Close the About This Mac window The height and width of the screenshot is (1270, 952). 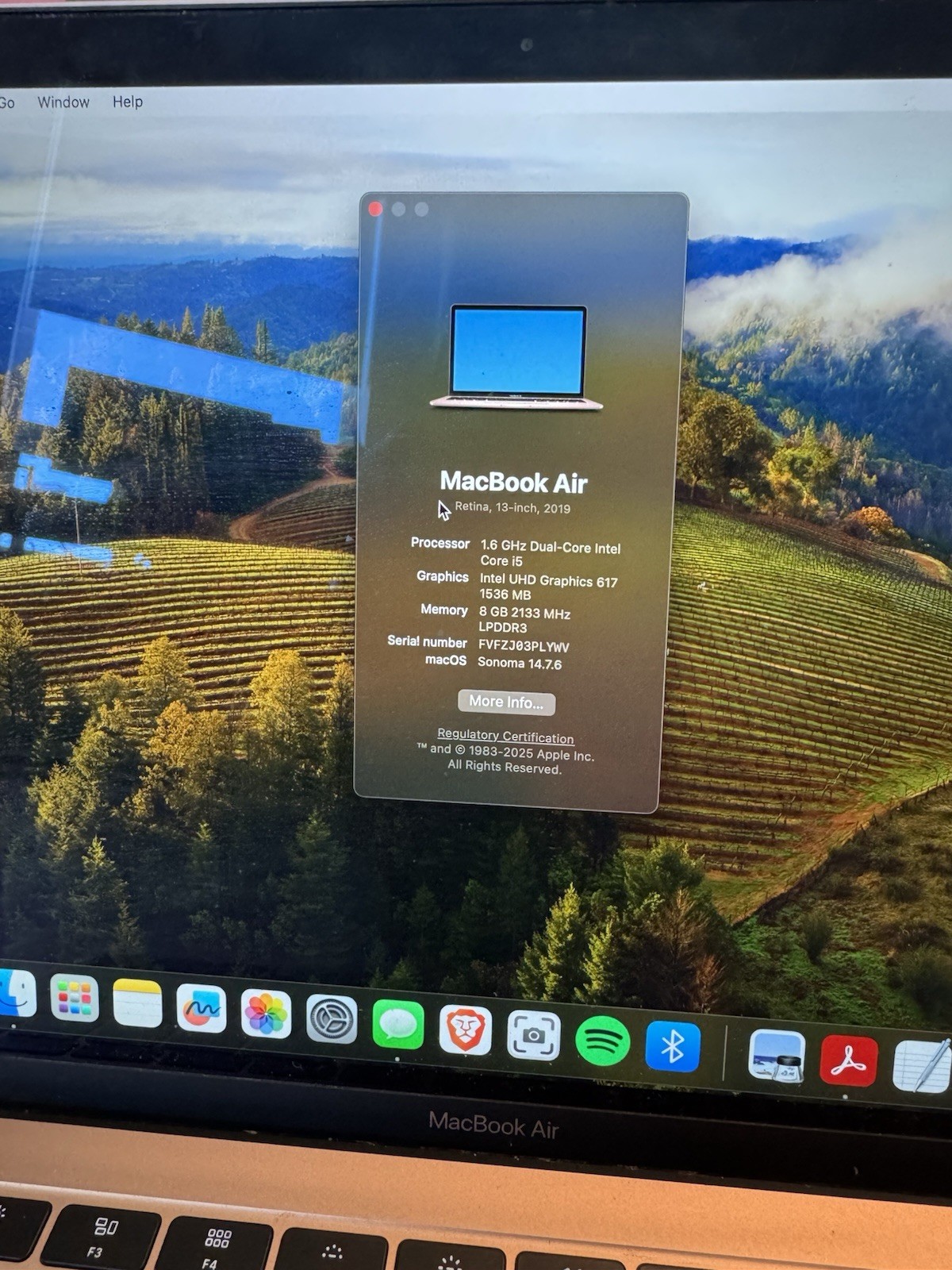click(x=376, y=209)
